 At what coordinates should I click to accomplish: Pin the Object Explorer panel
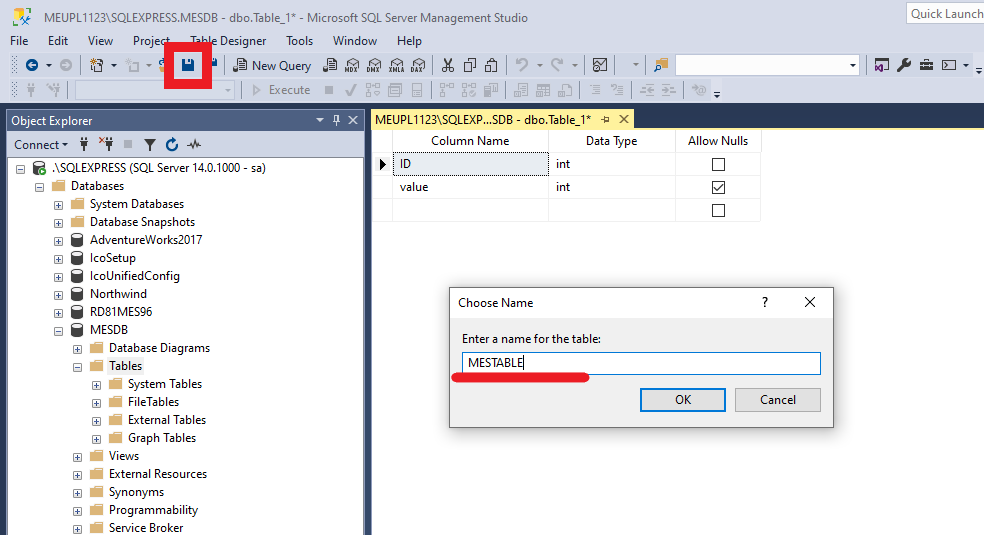pyautogui.click(x=336, y=120)
